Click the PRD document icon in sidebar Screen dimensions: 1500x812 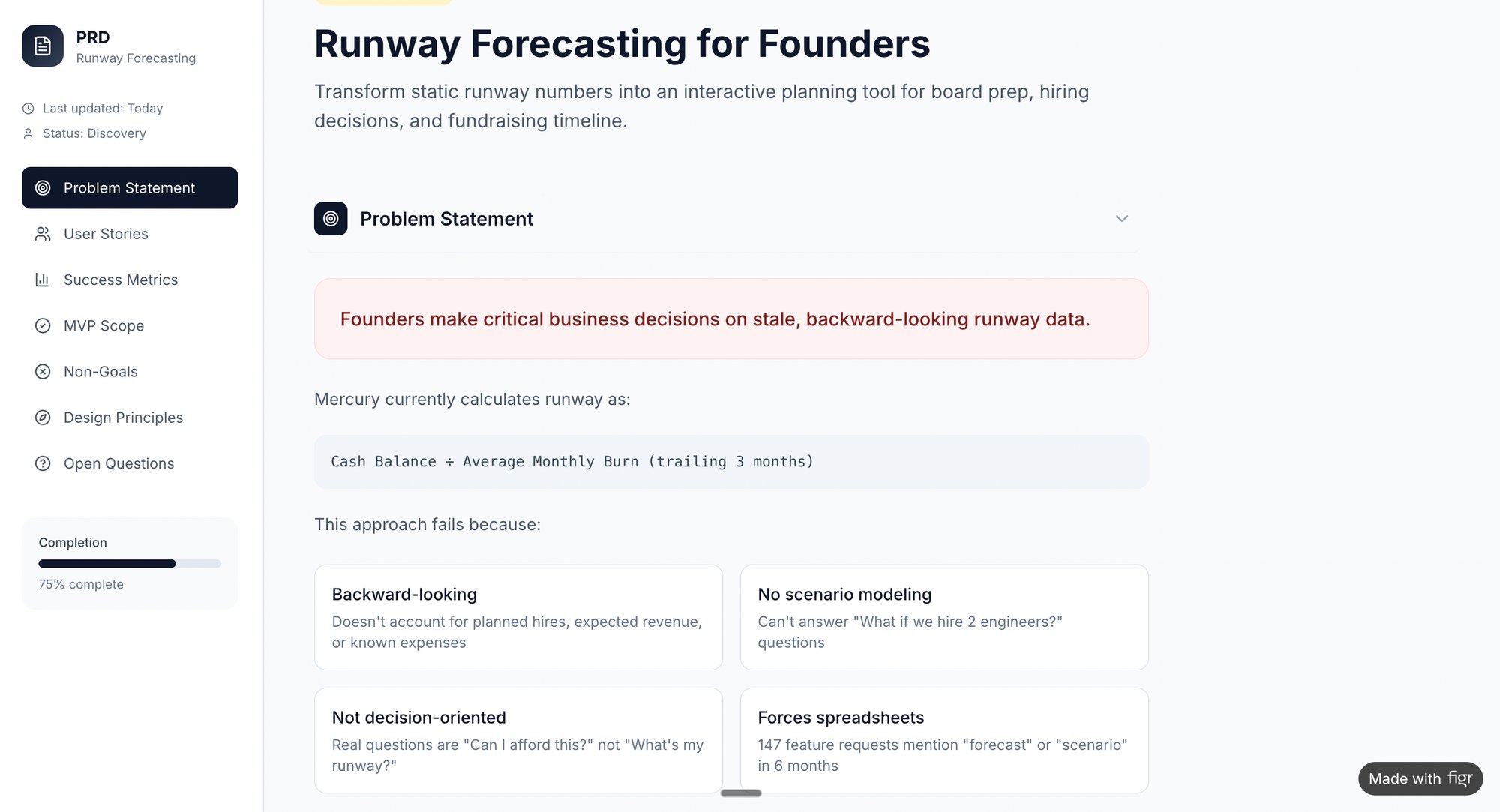click(x=43, y=46)
